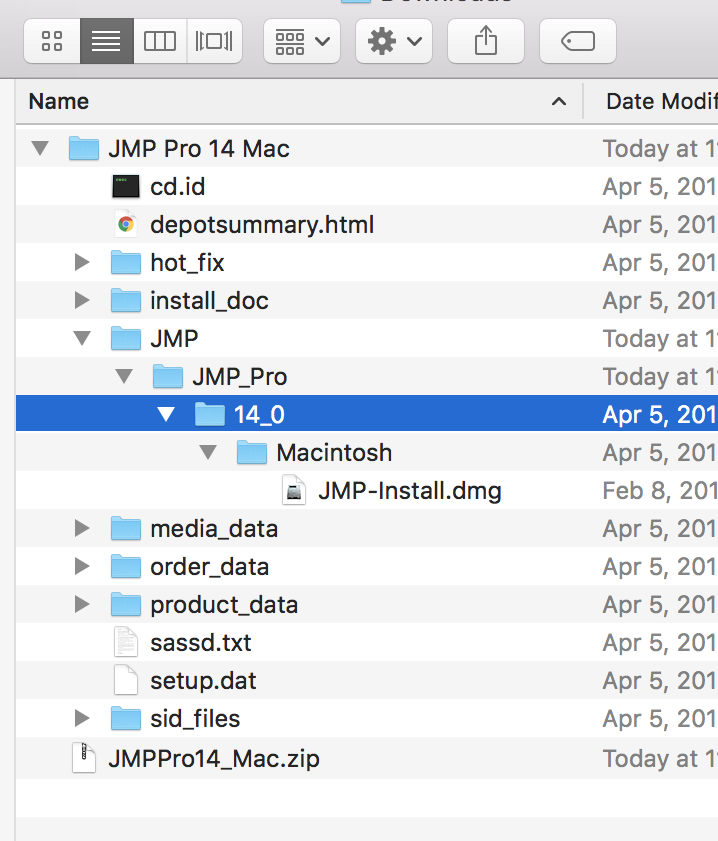Select the setup.dat file

198,680
